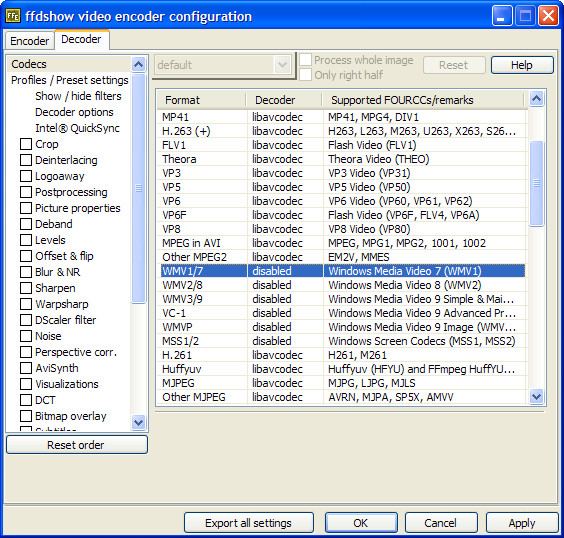
Task: Select the Theora format row
Action: 342,159
